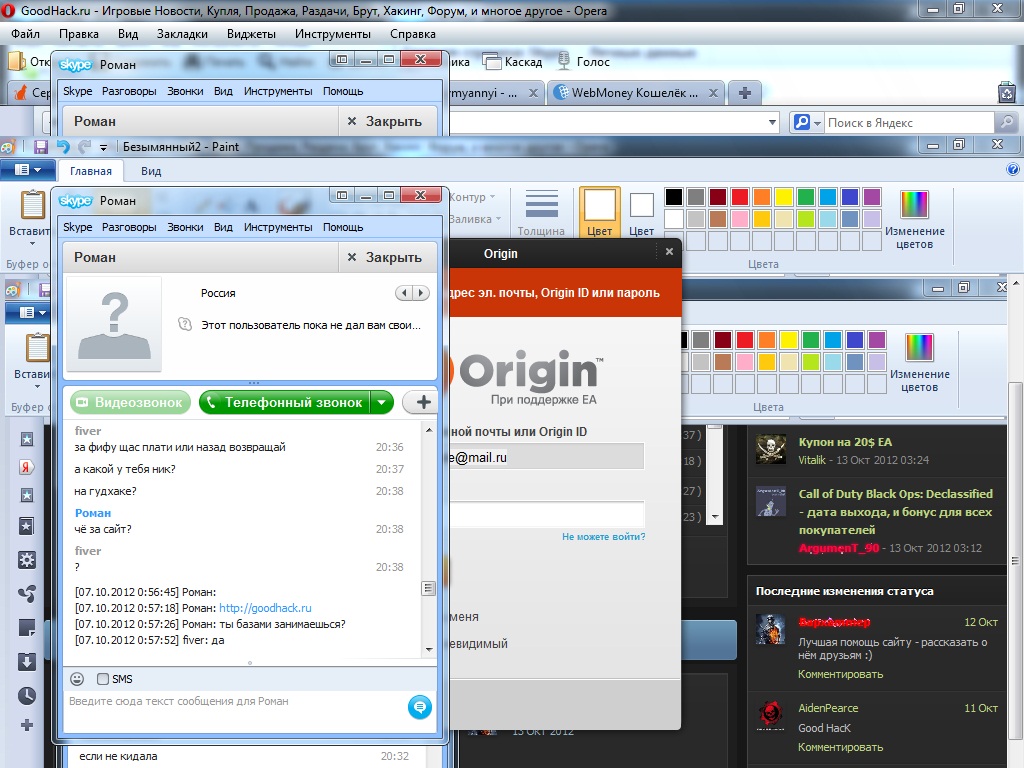This screenshot has width=1024, height=768.
Task: Open the Справка menu in Opera
Action: (x=413, y=34)
